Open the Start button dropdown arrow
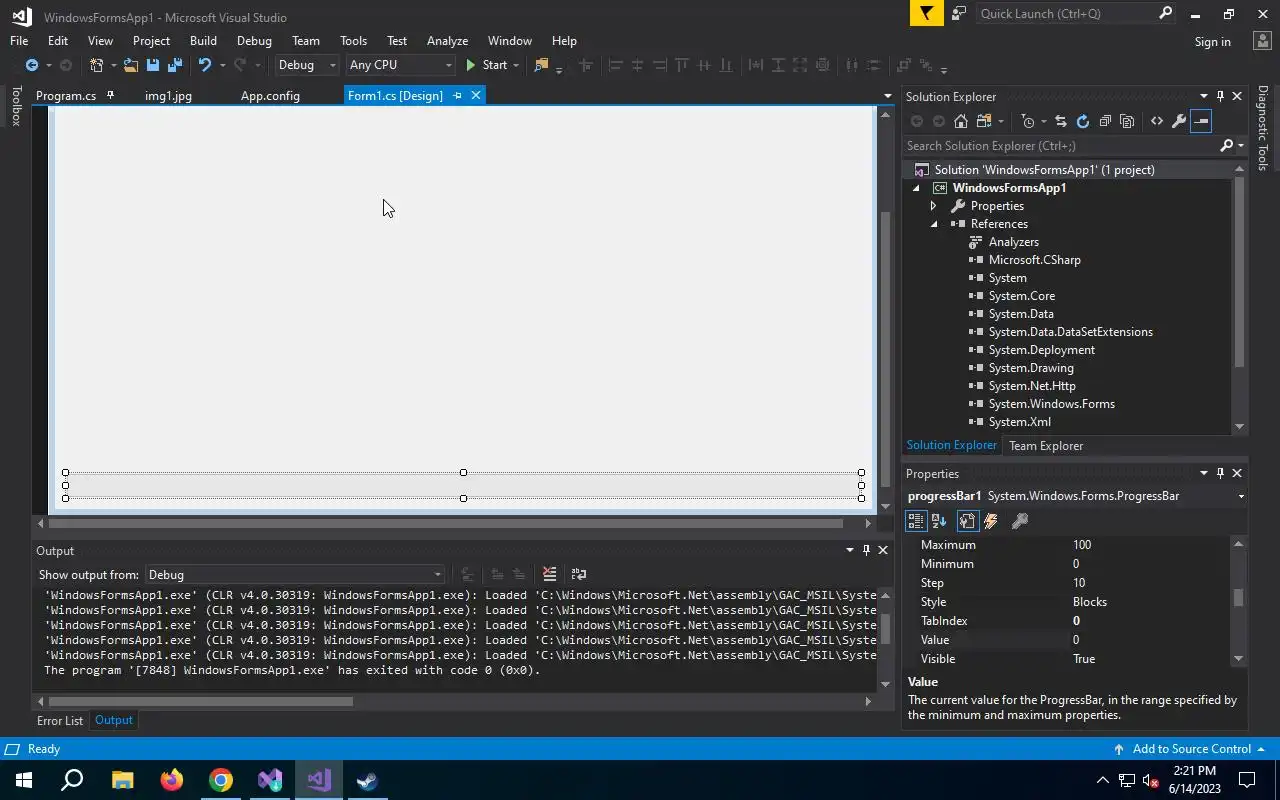This screenshot has height=800, width=1280. [x=516, y=65]
